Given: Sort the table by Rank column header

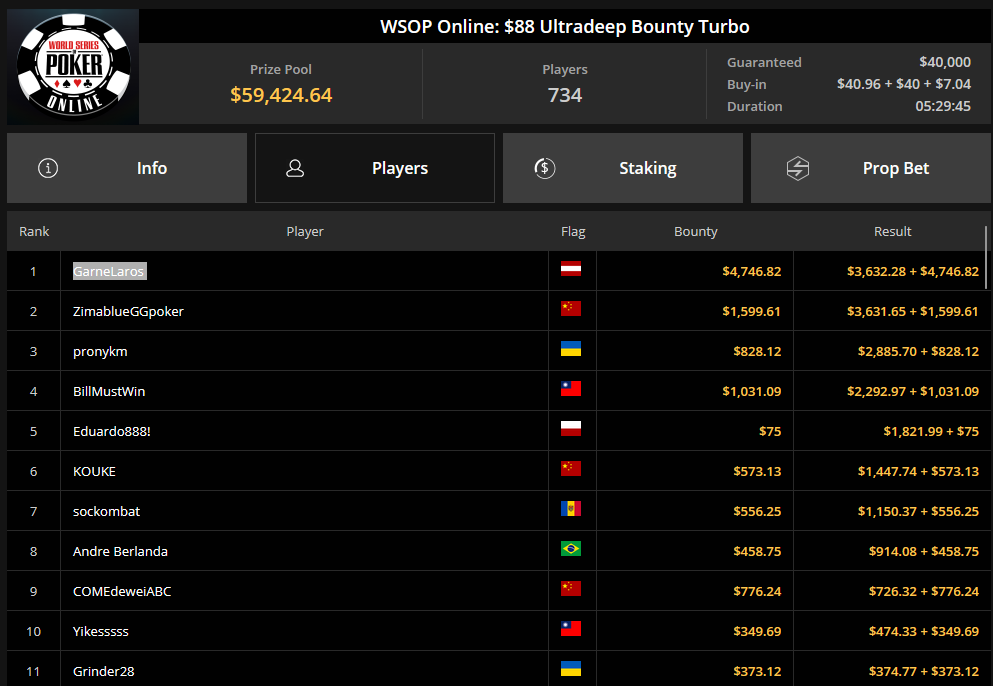Looking at the screenshot, I should click(x=34, y=231).
